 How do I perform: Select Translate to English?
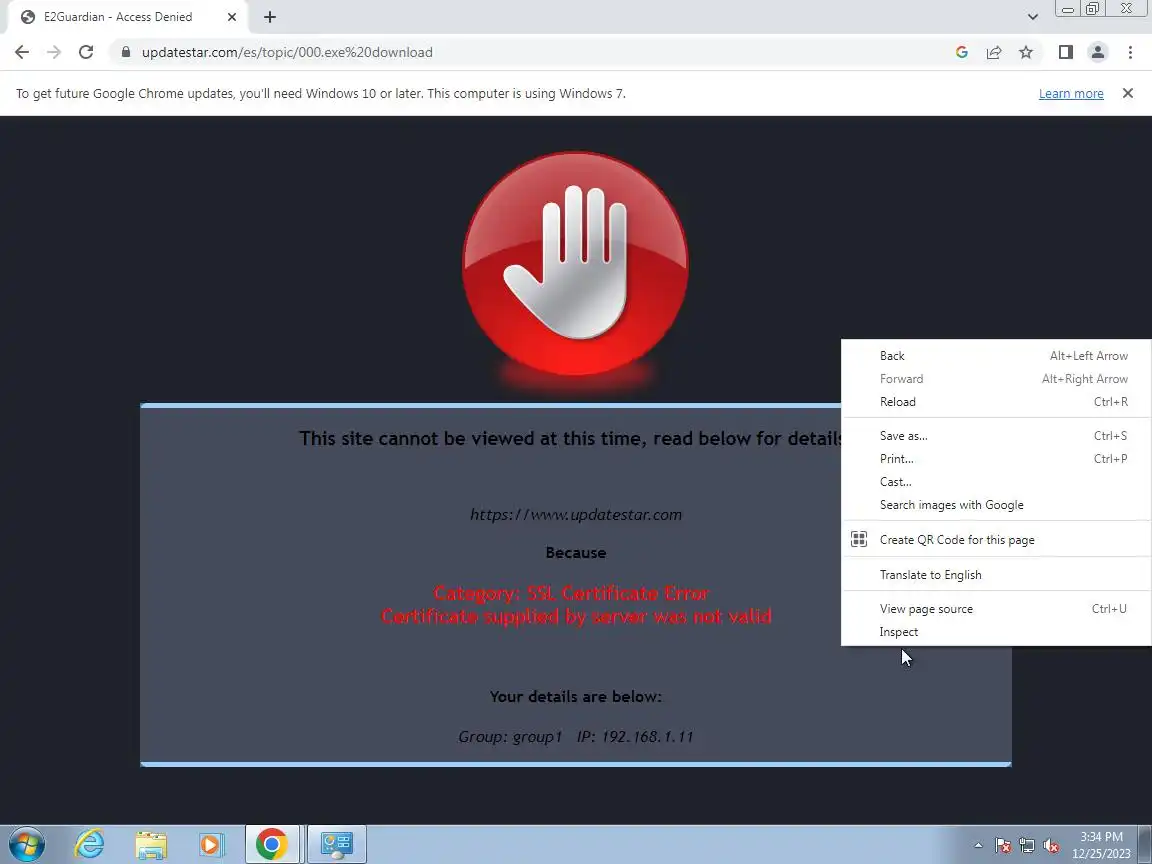pyautogui.click(x=996, y=575)
